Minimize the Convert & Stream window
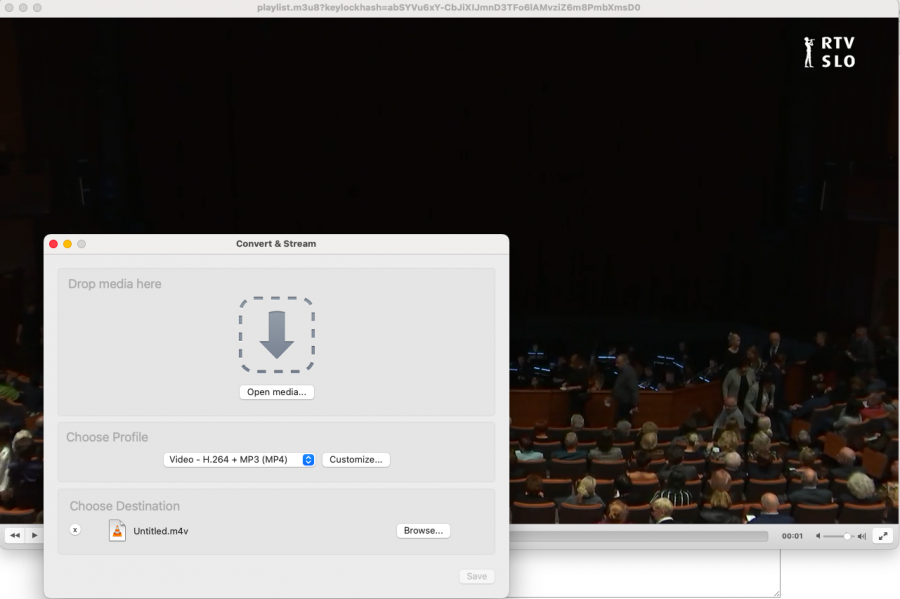The image size is (900, 599). click(x=68, y=244)
